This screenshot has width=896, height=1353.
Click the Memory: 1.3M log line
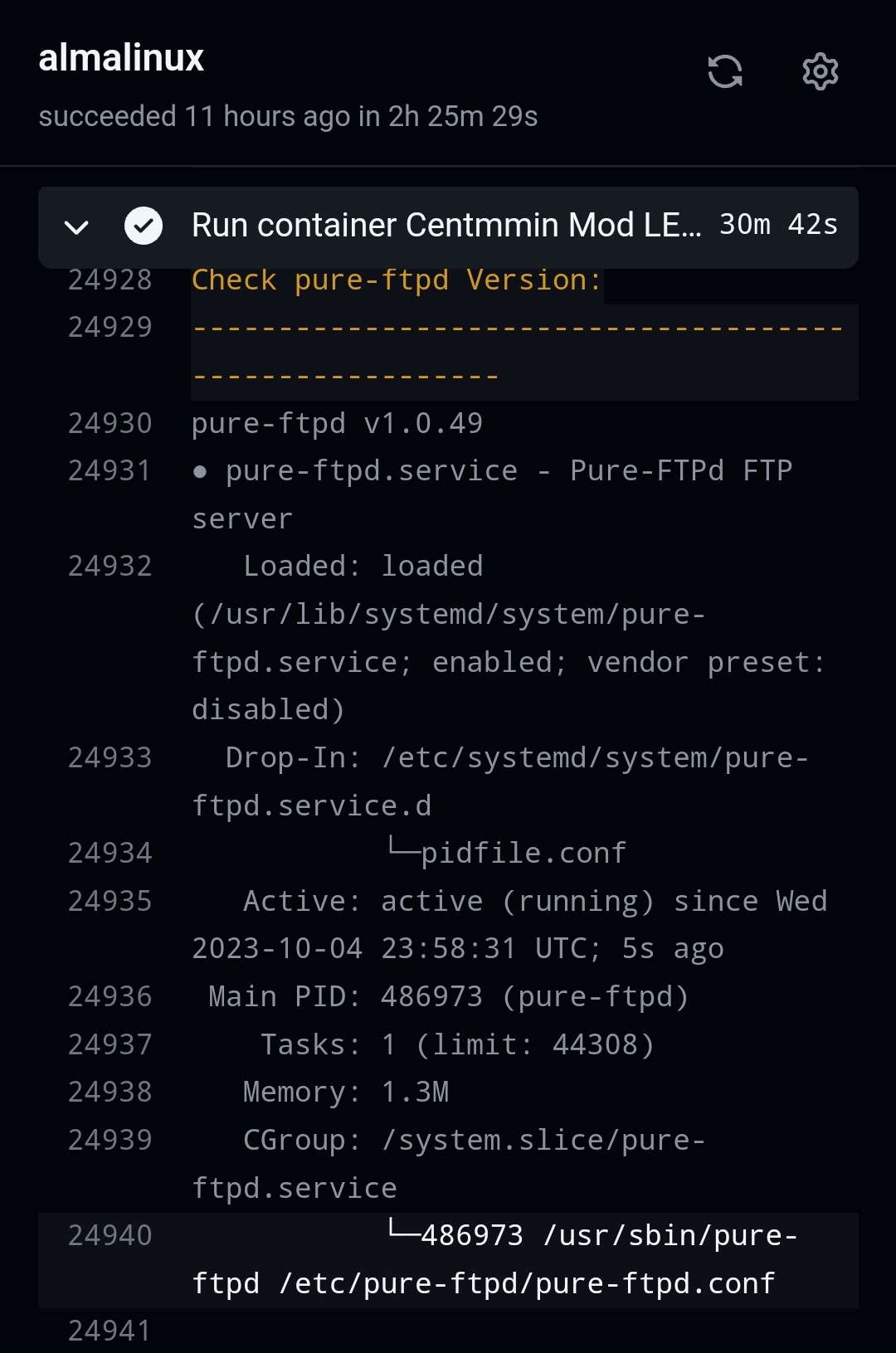[x=346, y=1093]
